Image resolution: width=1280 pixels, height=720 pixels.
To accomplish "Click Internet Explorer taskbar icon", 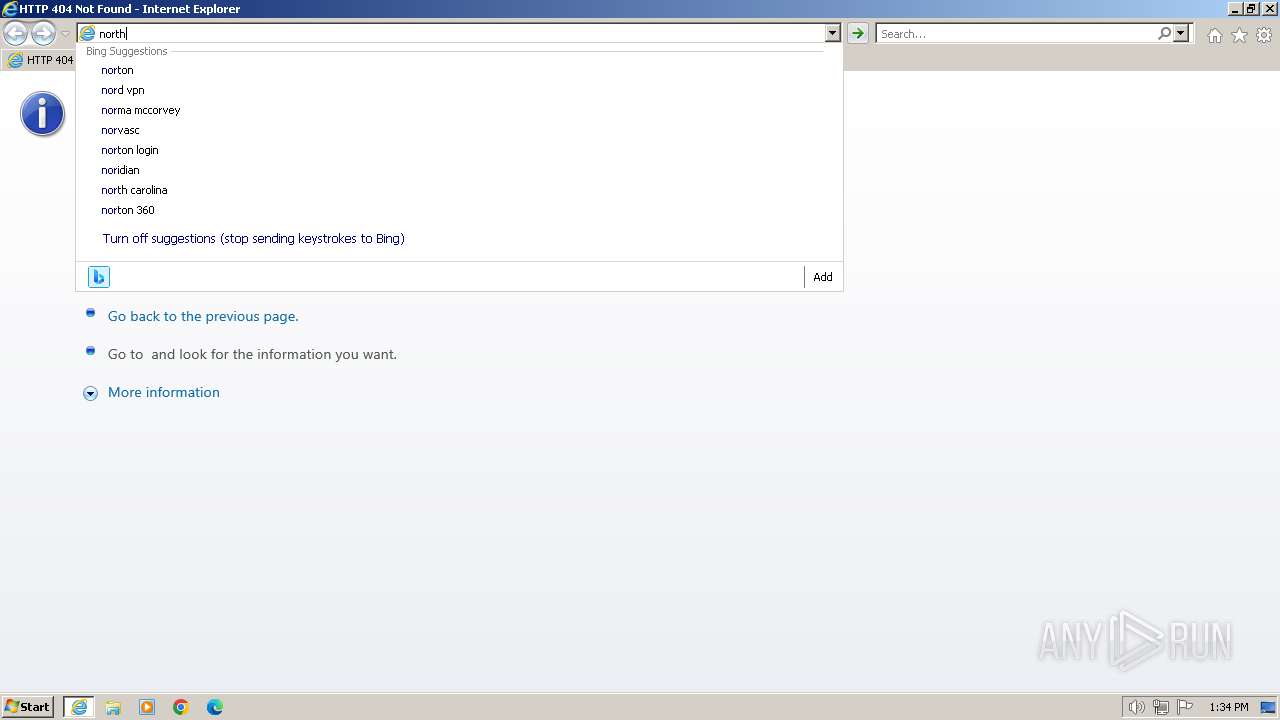I will coord(79,707).
